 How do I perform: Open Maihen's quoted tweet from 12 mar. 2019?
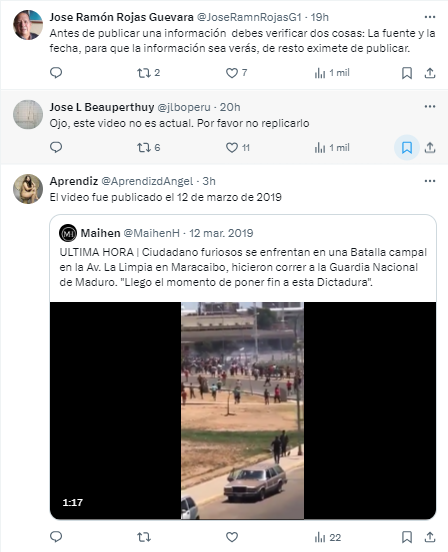click(x=243, y=258)
